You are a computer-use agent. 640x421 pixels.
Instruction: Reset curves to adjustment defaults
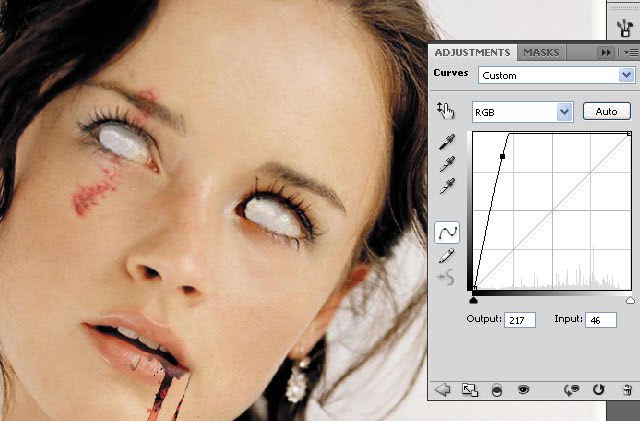(x=598, y=390)
